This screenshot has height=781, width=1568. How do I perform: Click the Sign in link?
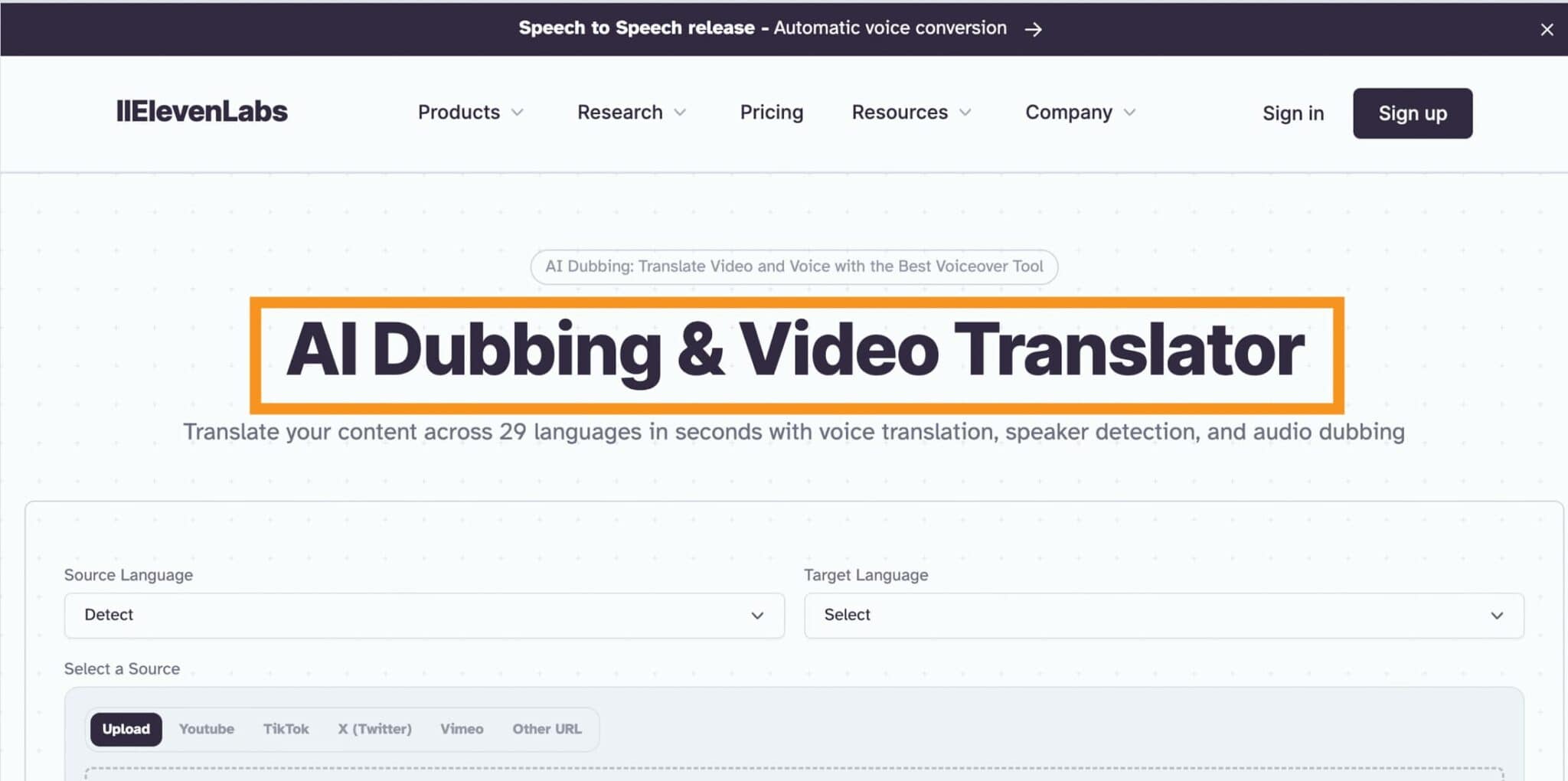[1293, 113]
